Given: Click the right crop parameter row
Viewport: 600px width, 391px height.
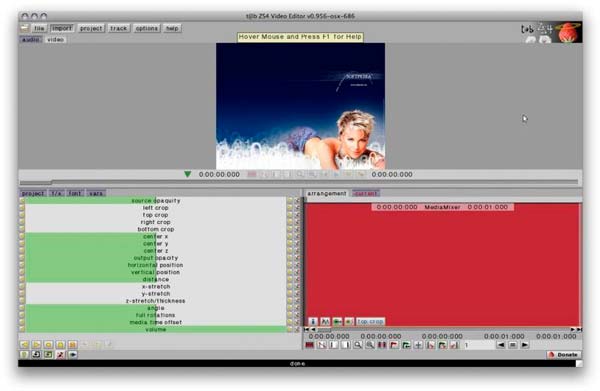Looking at the screenshot, I should pos(156,222).
